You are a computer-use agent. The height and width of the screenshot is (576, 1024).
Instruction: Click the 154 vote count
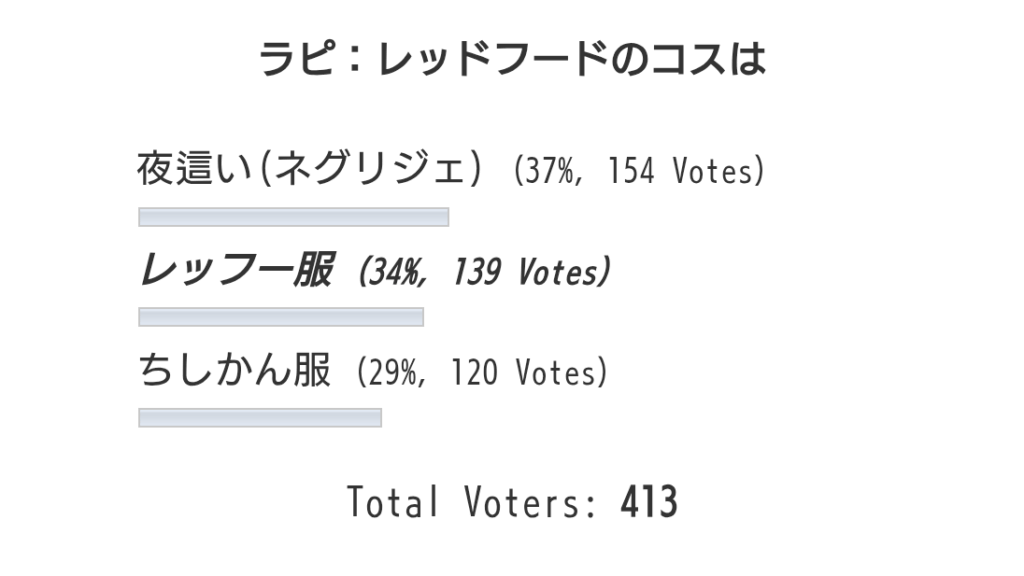[x=631, y=171]
